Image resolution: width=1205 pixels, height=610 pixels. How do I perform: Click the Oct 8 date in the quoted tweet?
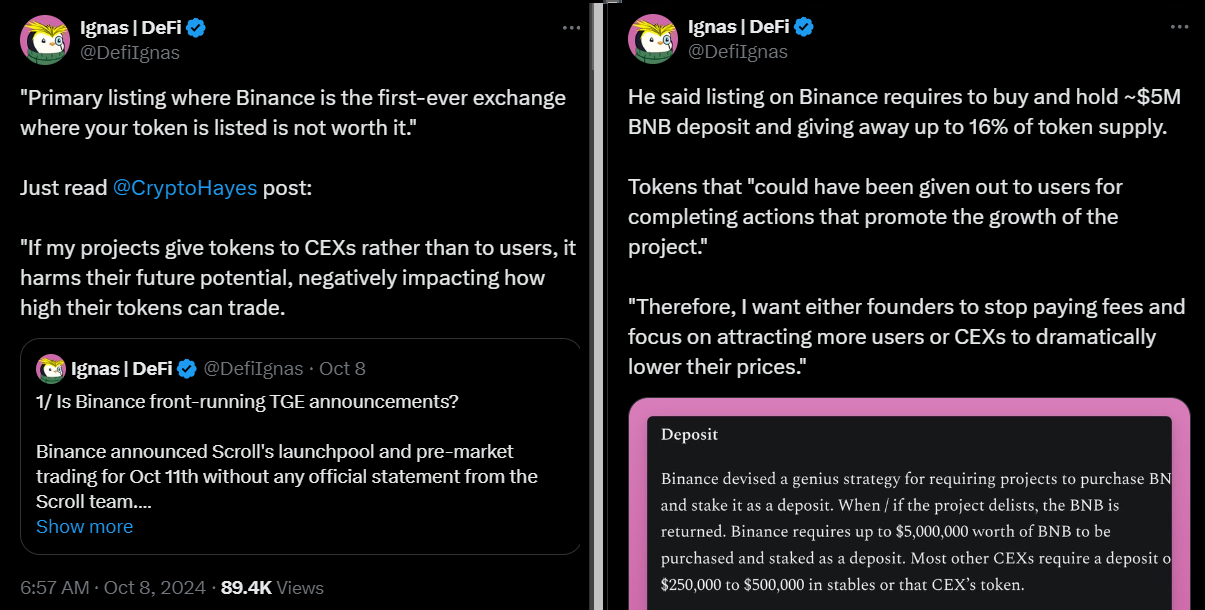(342, 369)
